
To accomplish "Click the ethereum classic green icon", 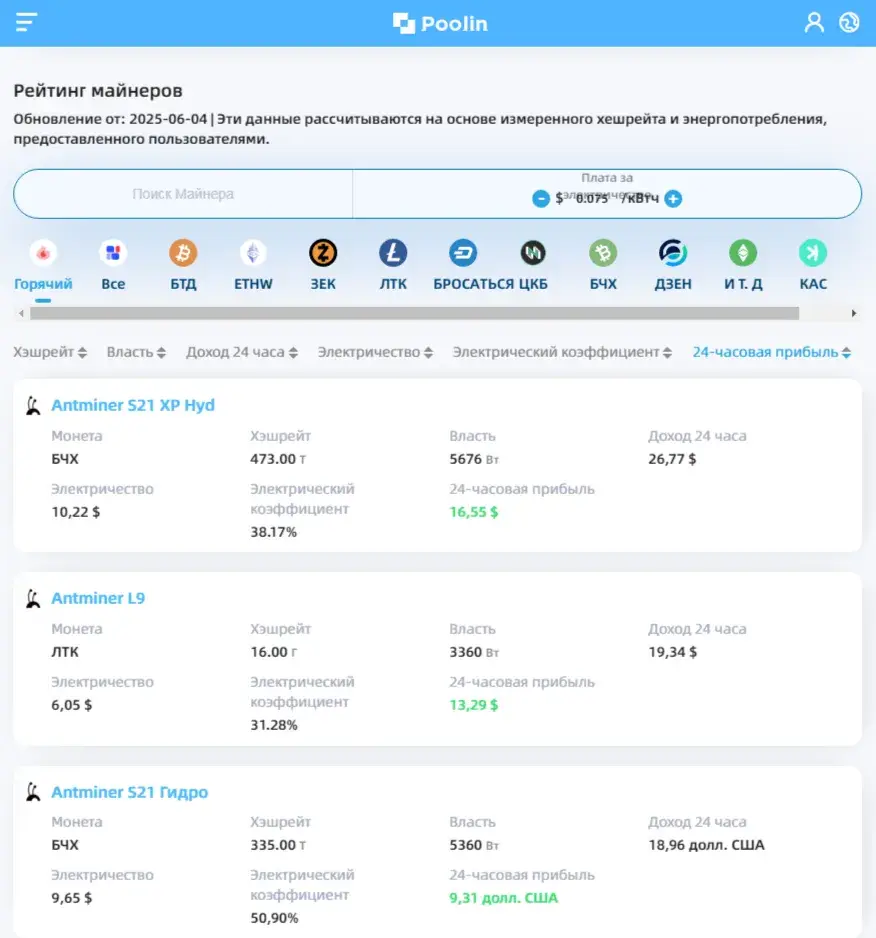I will [743, 253].
